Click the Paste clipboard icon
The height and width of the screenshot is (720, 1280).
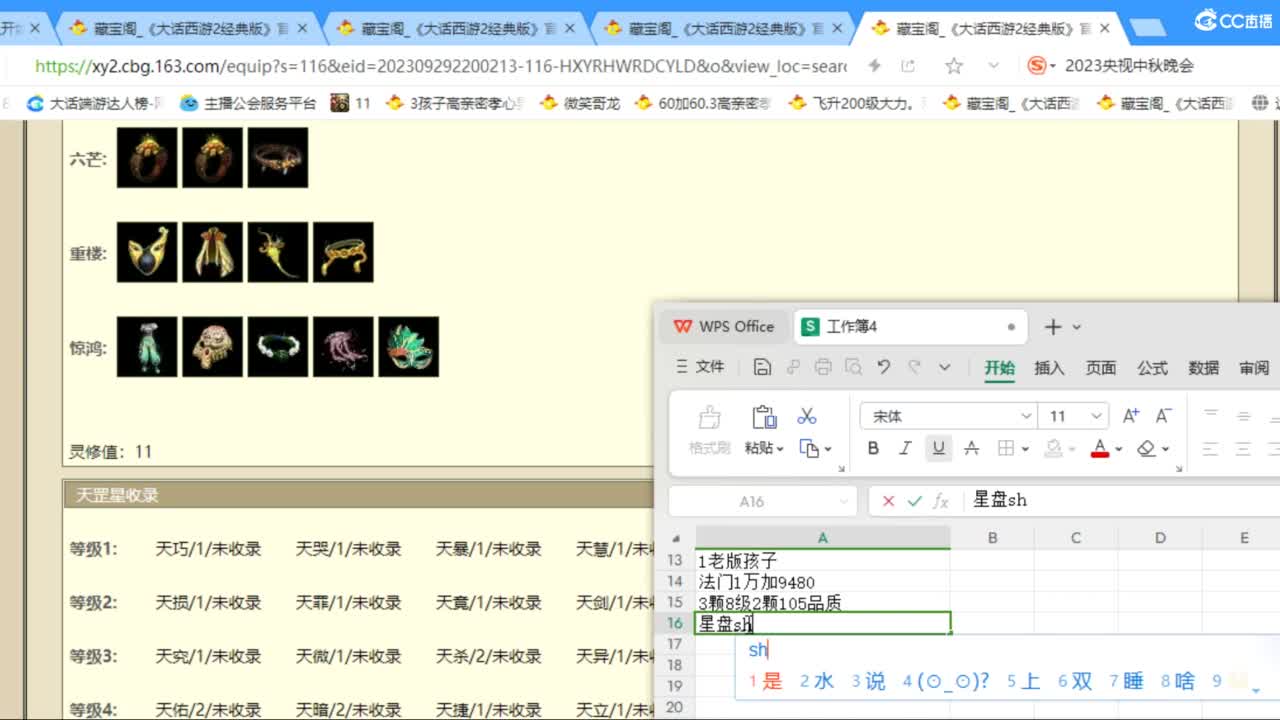point(764,417)
